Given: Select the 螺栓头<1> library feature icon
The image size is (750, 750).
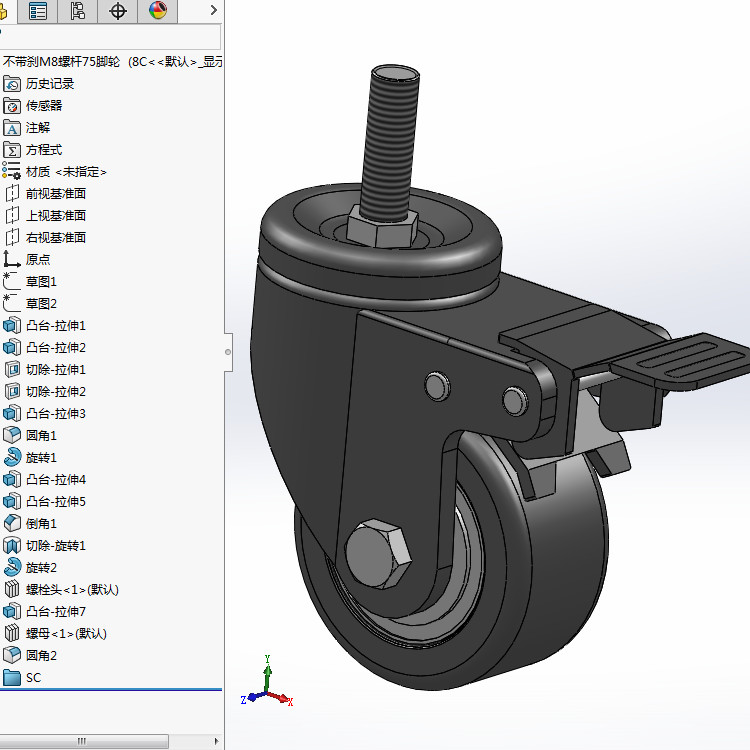Looking at the screenshot, I should point(12,590).
